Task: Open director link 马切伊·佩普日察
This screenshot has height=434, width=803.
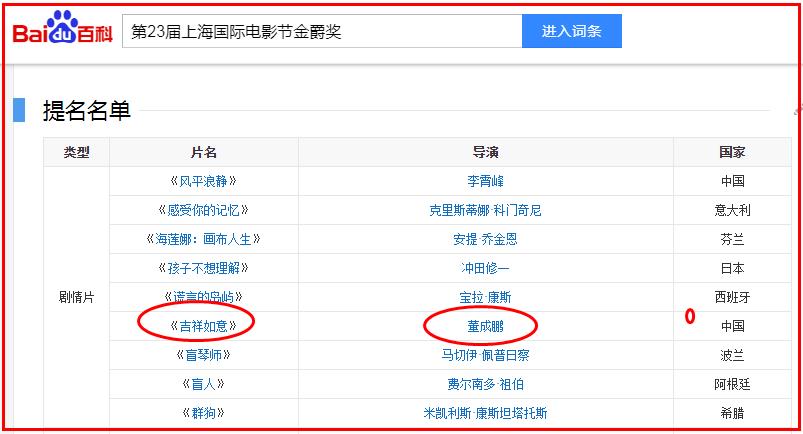Action: coord(485,355)
